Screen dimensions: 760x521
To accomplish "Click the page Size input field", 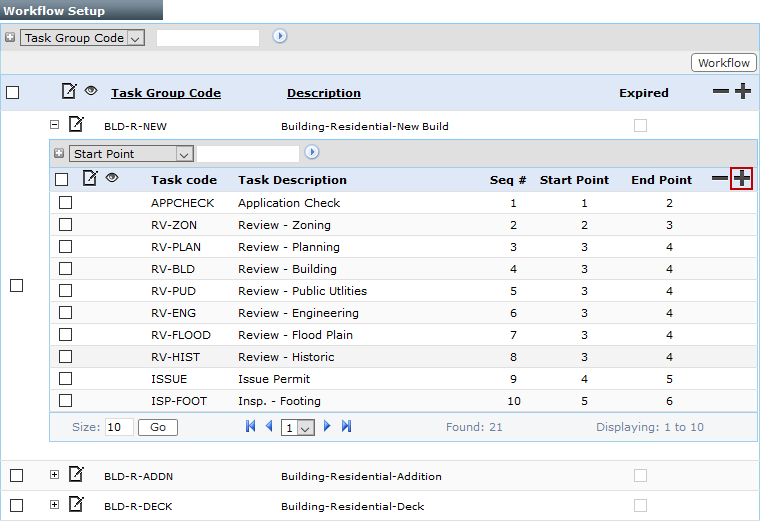I will (119, 427).
